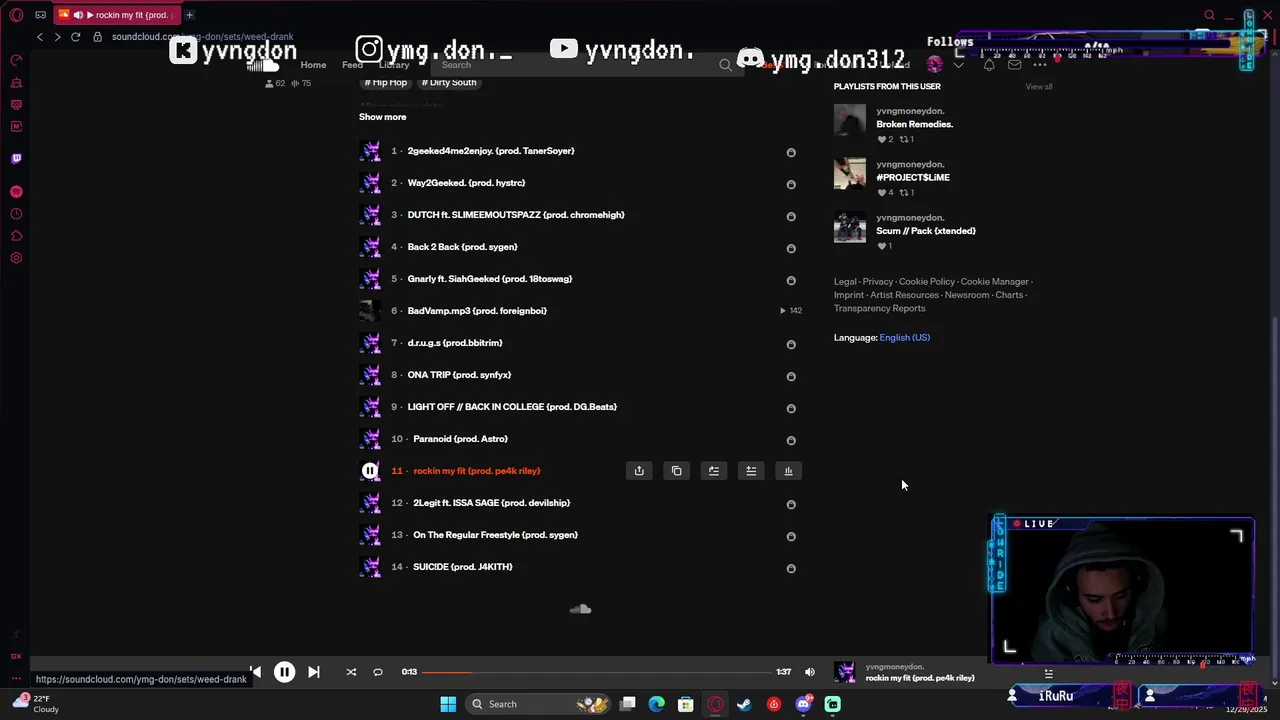Add rockin my fit to Next up
1280x720 pixels.
pos(714,471)
